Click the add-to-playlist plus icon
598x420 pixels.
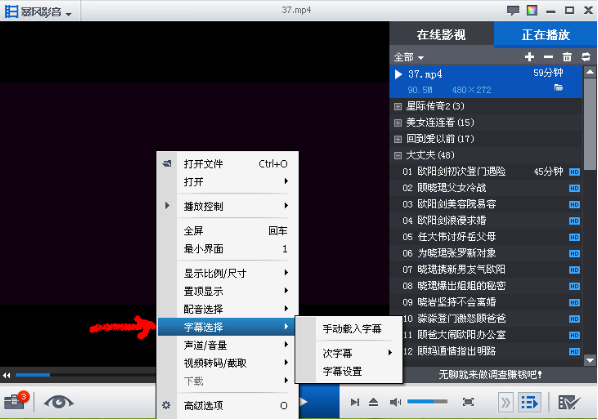(529, 57)
